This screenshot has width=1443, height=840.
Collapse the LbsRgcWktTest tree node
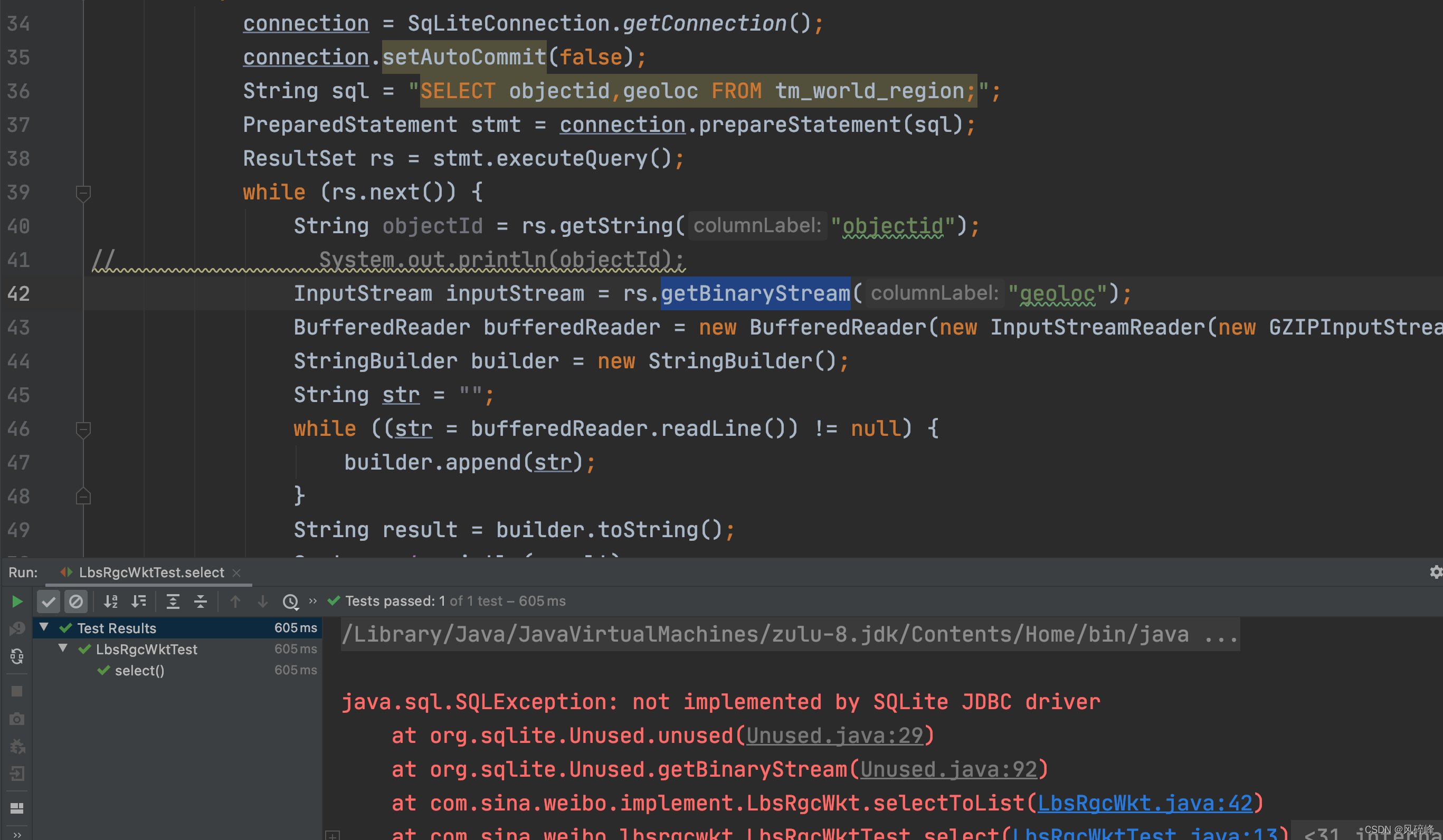(63, 649)
